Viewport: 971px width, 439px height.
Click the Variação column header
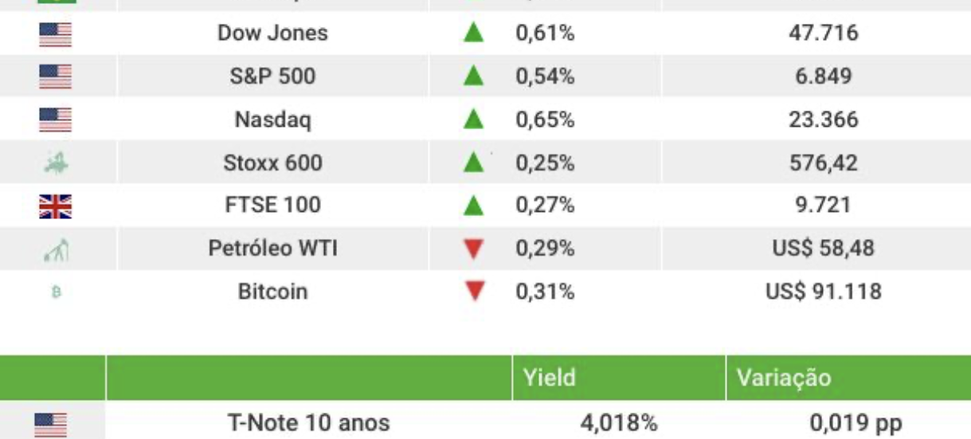pyautogui.click(x=784, y=378)
